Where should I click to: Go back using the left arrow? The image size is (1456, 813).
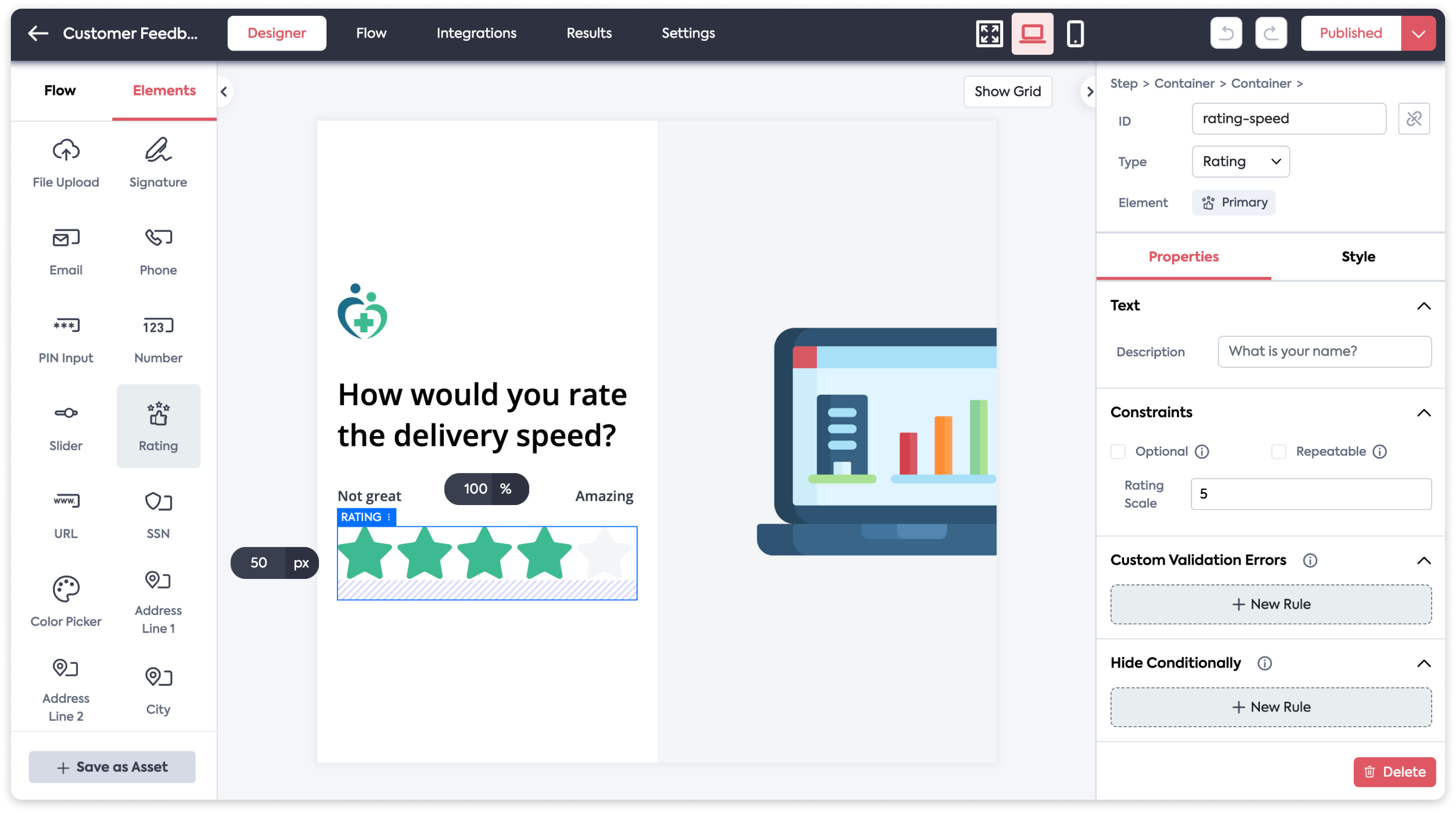[x=38, y=33]
